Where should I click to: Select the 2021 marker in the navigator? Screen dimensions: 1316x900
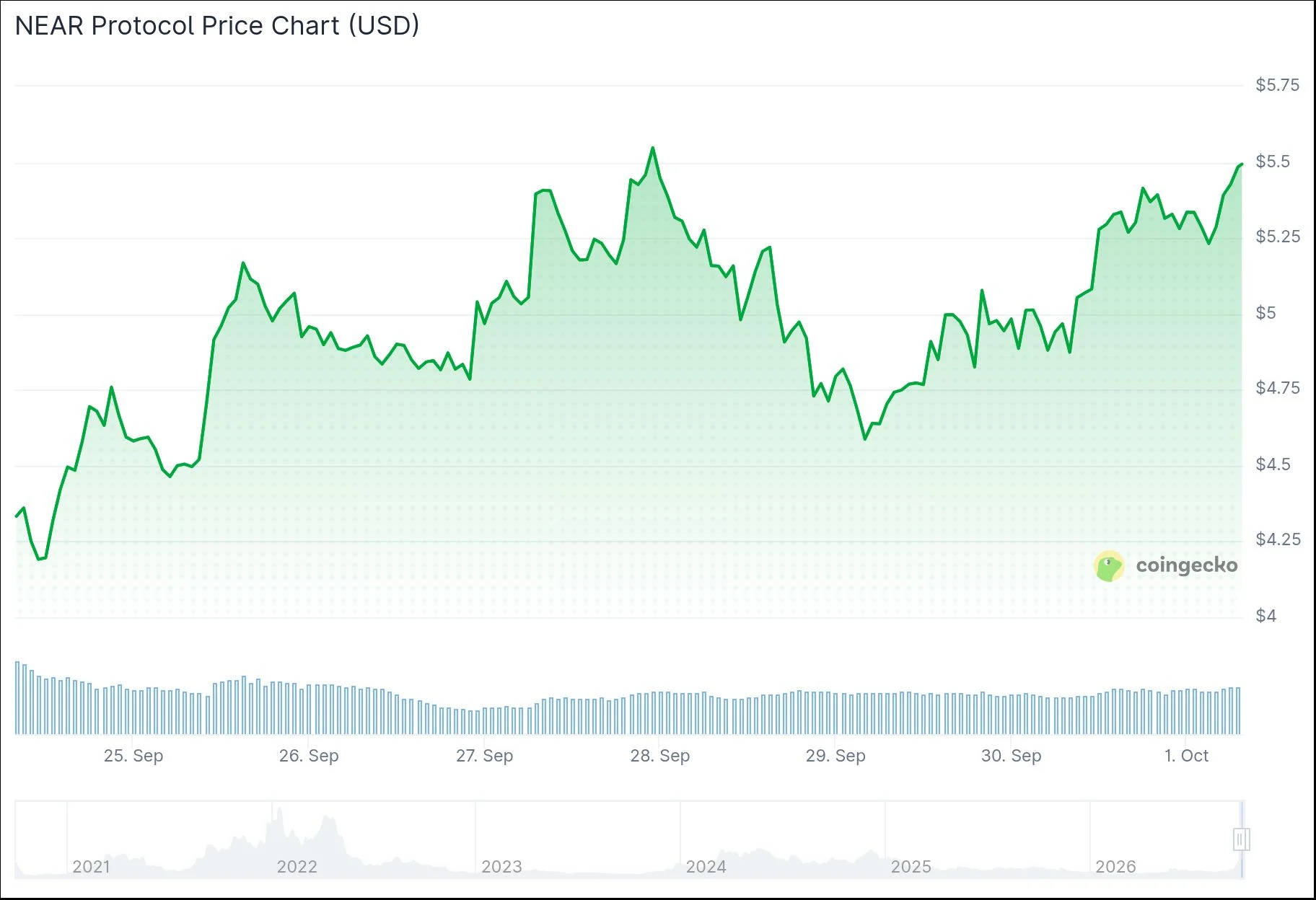click(x=91, y=867)
